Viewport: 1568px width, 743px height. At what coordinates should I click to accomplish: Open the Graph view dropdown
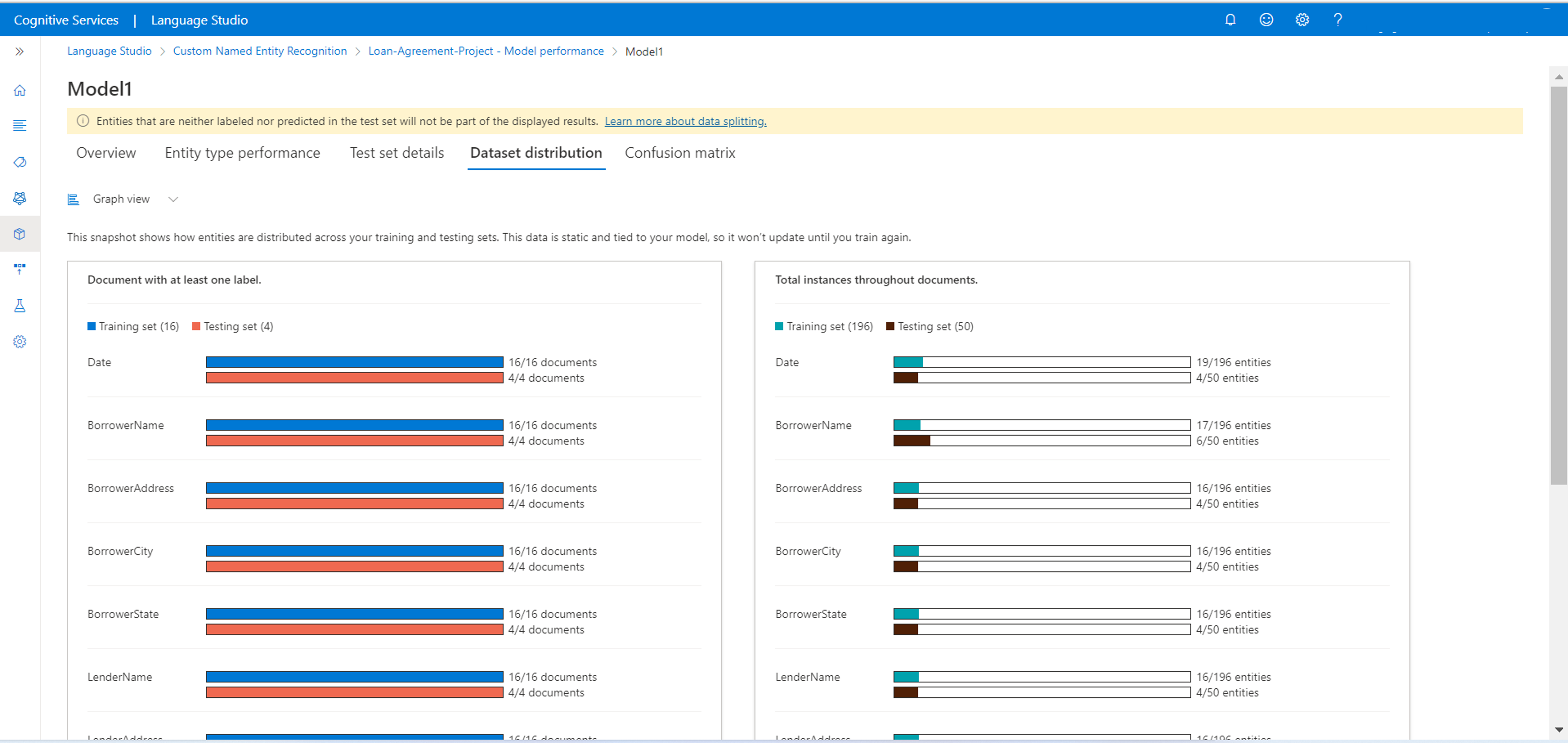121,199
